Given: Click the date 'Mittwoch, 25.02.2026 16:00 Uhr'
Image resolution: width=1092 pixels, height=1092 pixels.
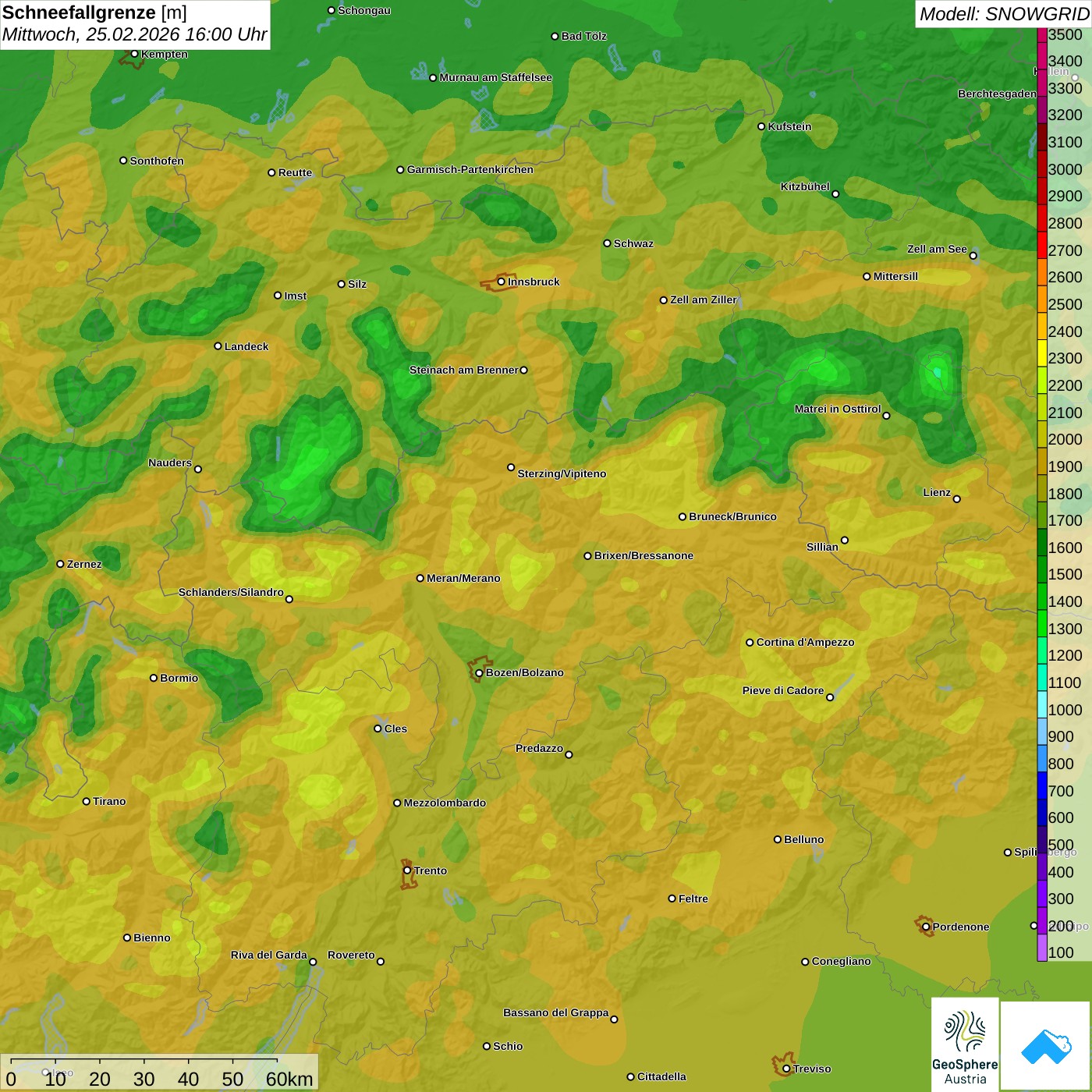Looking at the screenshot, I should 134,35.
